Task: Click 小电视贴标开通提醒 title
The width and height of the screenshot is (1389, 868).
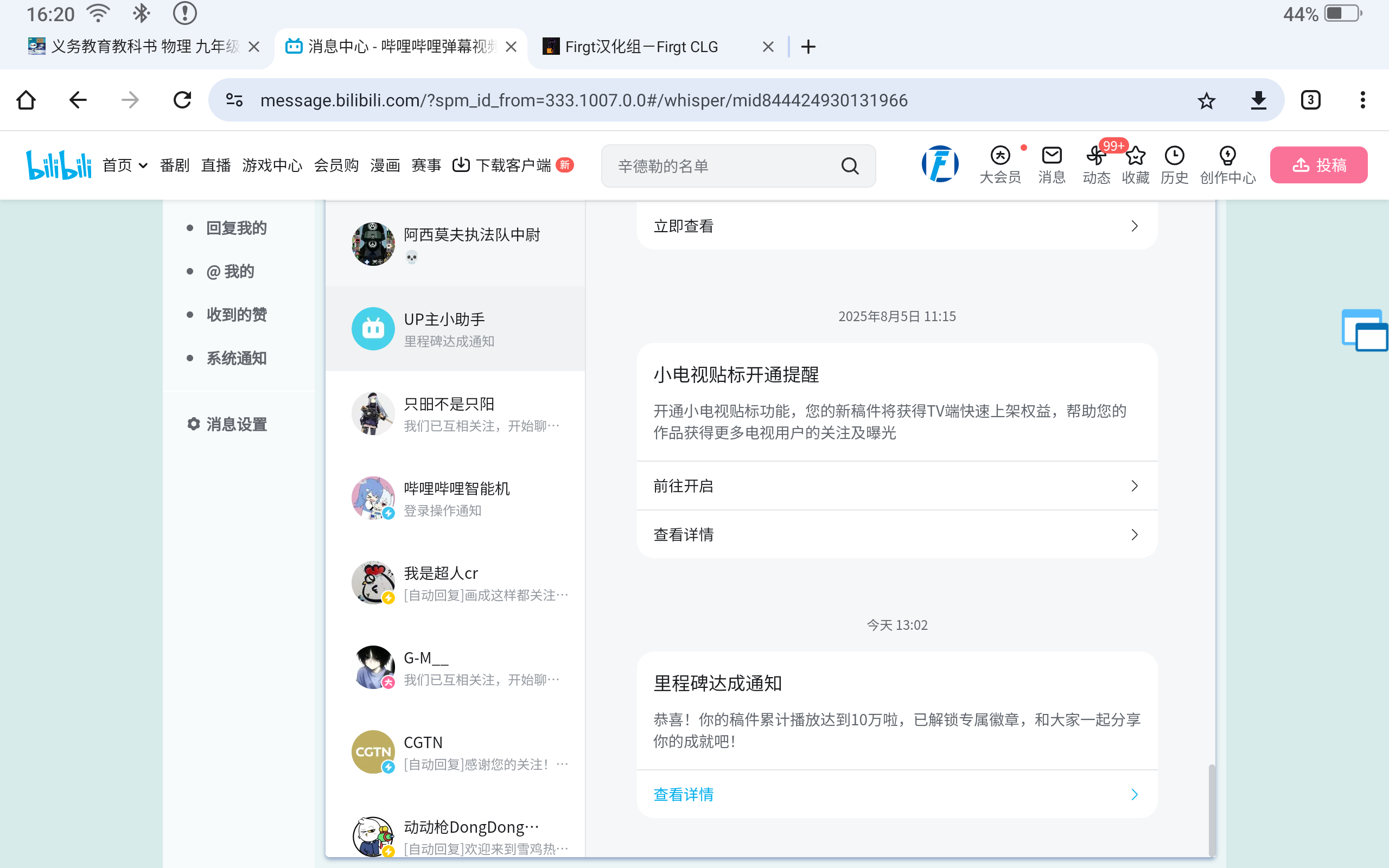Action: click(x=736, y=374)
